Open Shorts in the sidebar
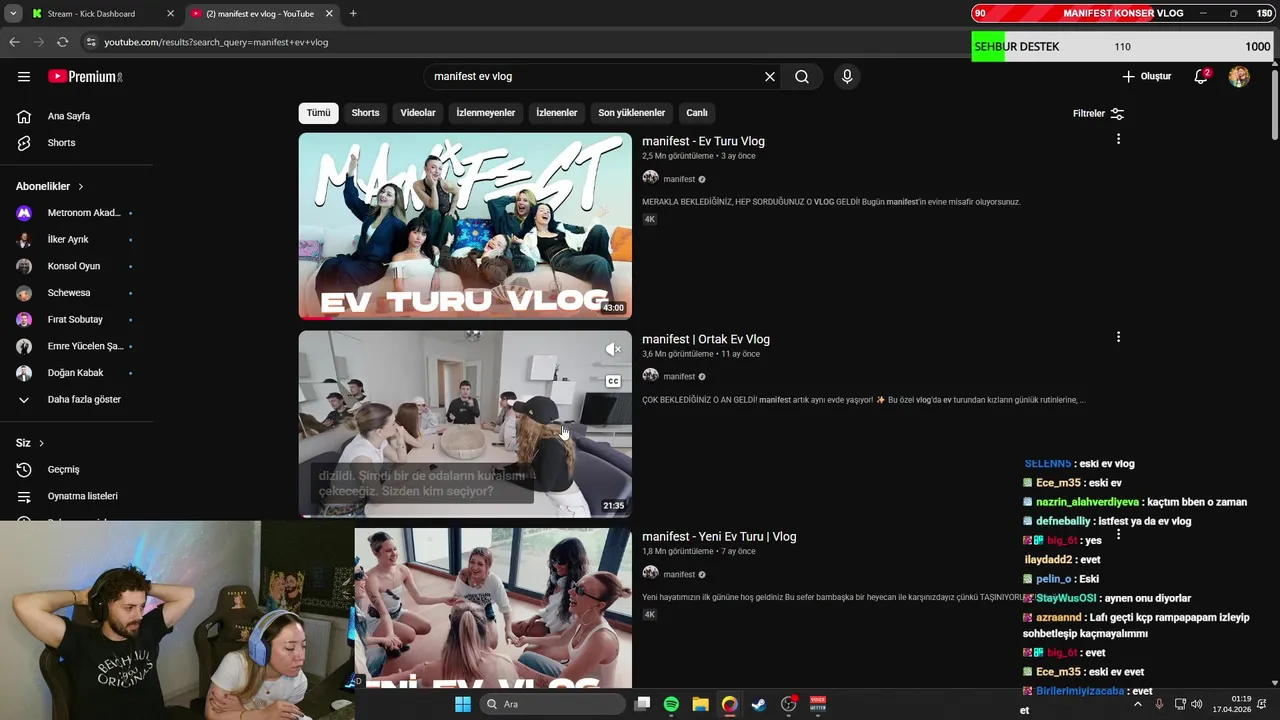 61,143
